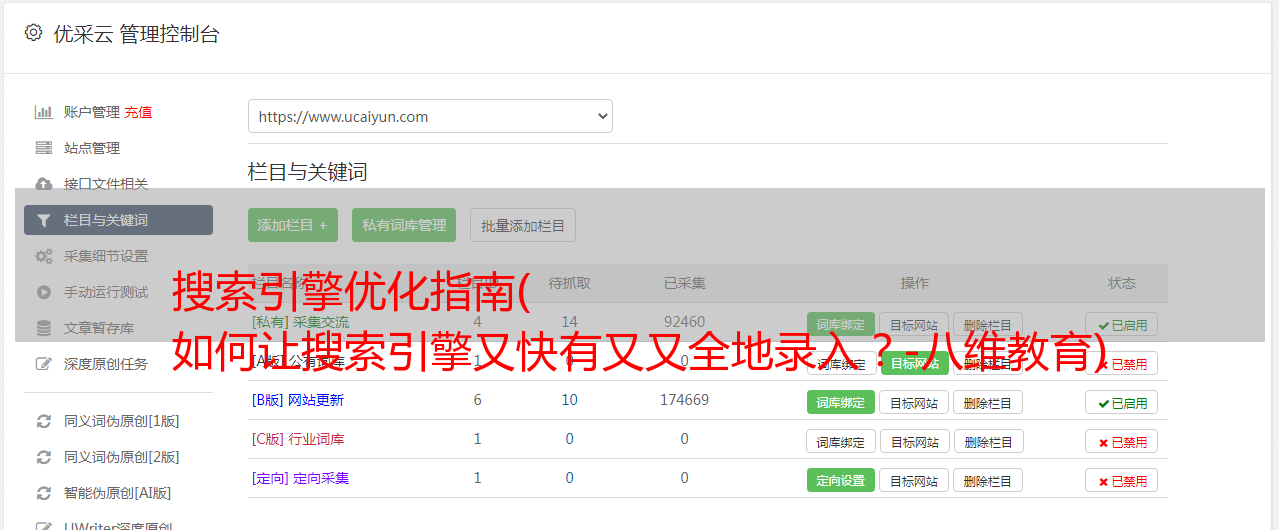1279x530 pixels.
Task: Click the 待抓取 value 10
Action: coord(570,400)
